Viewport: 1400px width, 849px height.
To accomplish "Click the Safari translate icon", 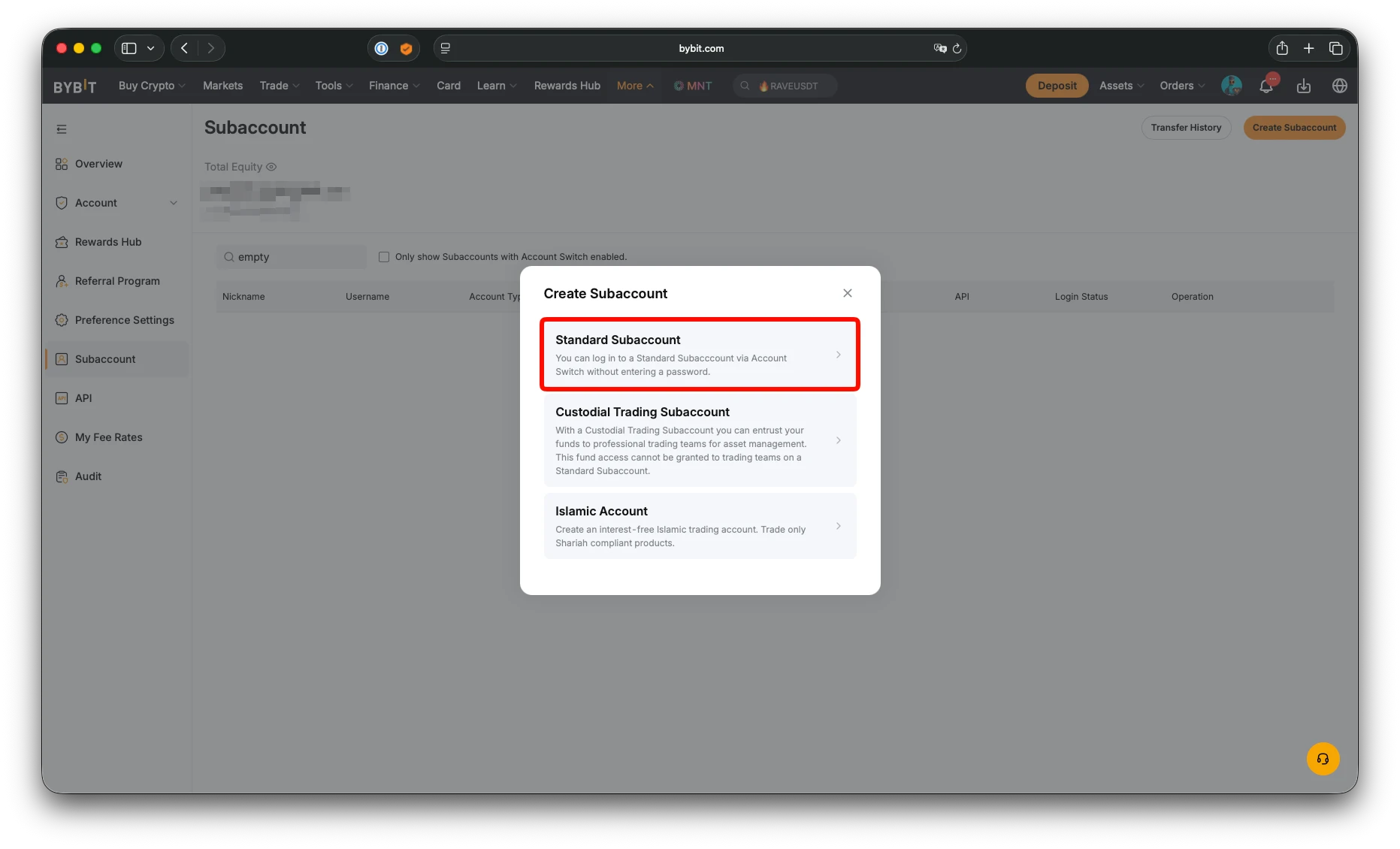I will click(939, 48).
